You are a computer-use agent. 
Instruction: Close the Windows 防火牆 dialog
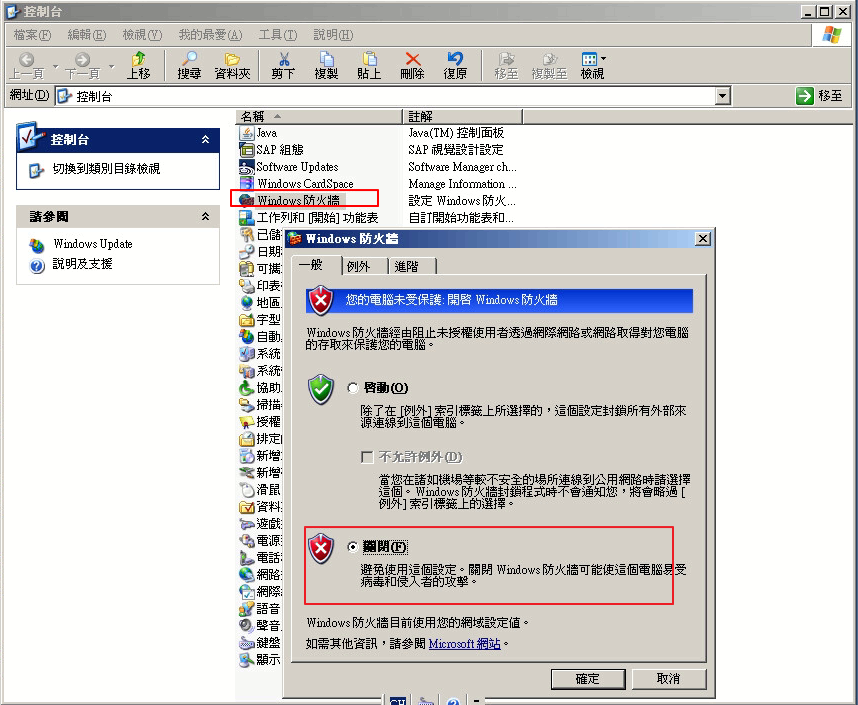[703, 239]
